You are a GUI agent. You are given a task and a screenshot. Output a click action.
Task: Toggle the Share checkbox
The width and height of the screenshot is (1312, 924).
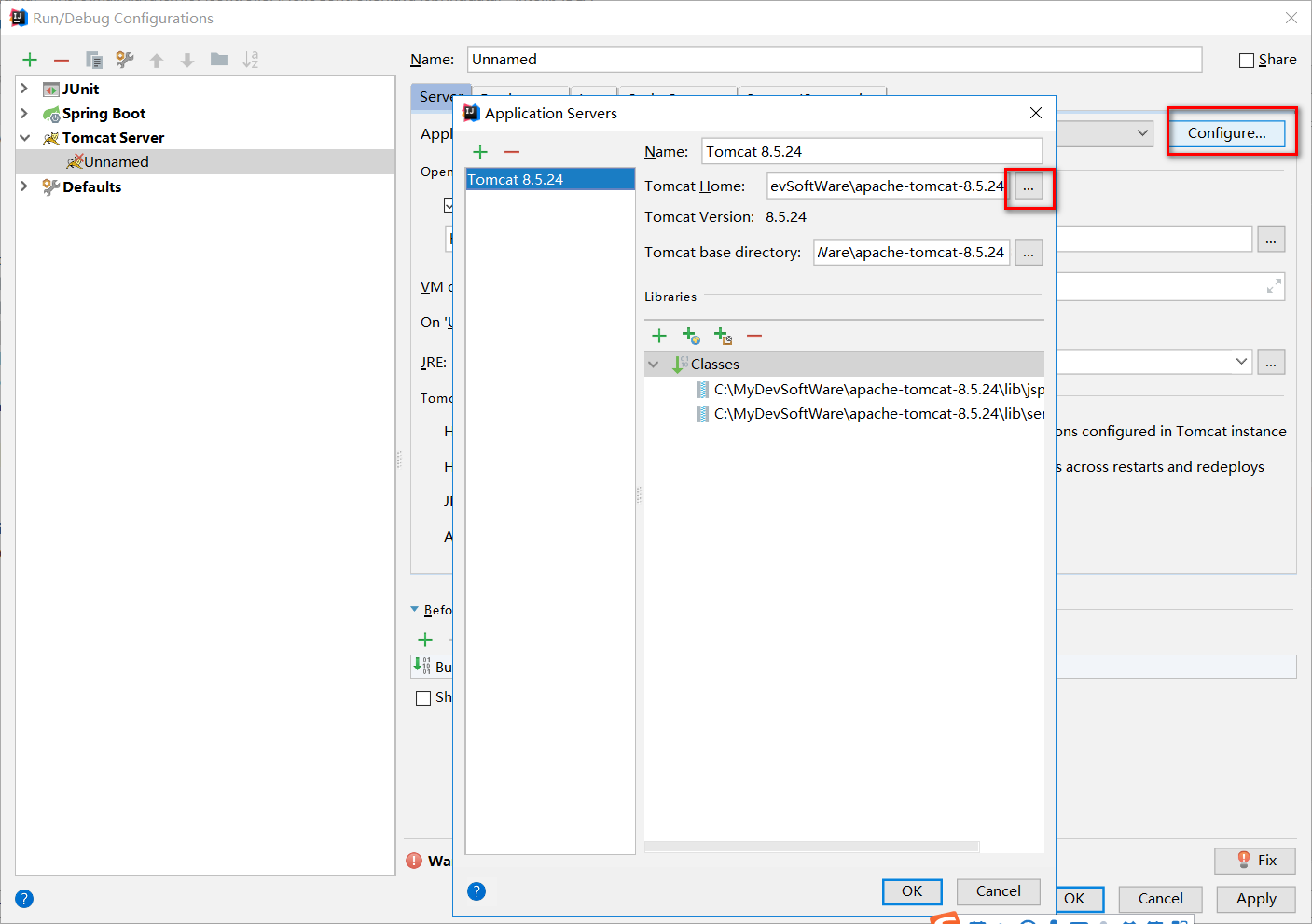[x=1247, y=61]
